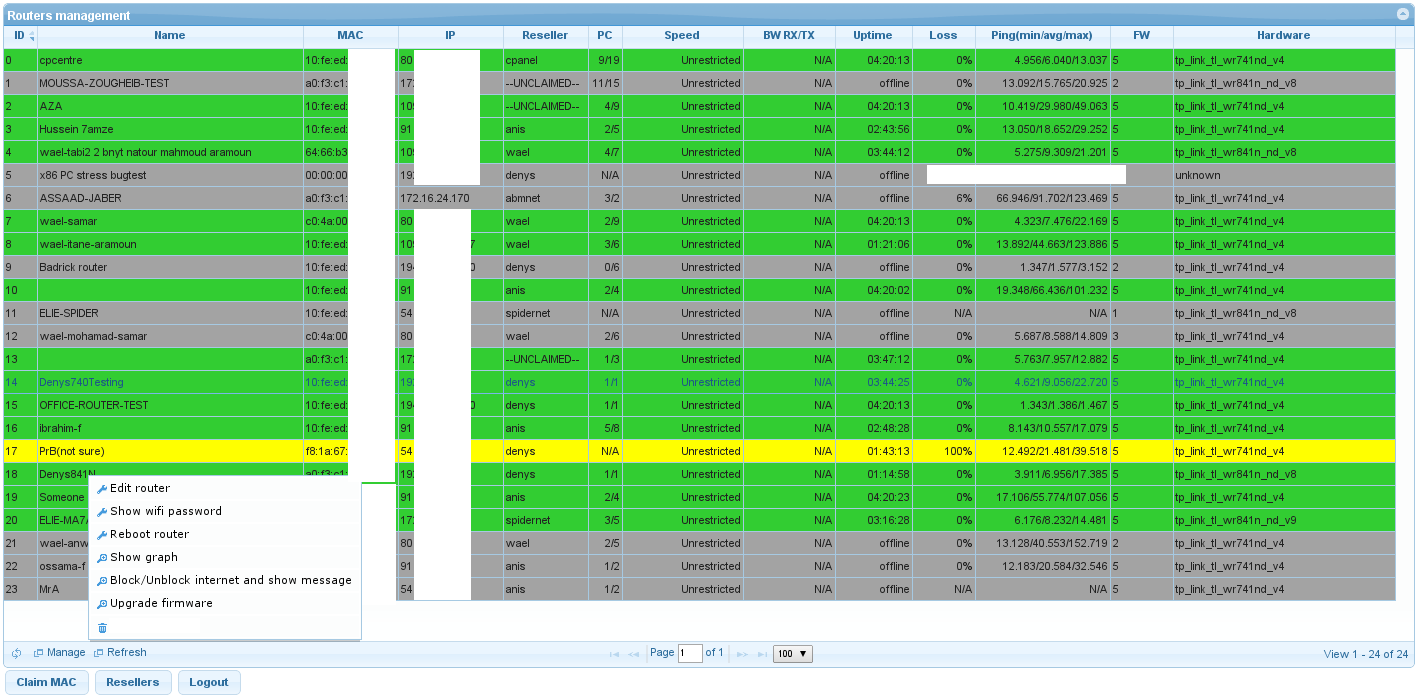Screen dimensions: 1418x700
Task: Select Edit router from context menu
Action: [x=139, y=488]
